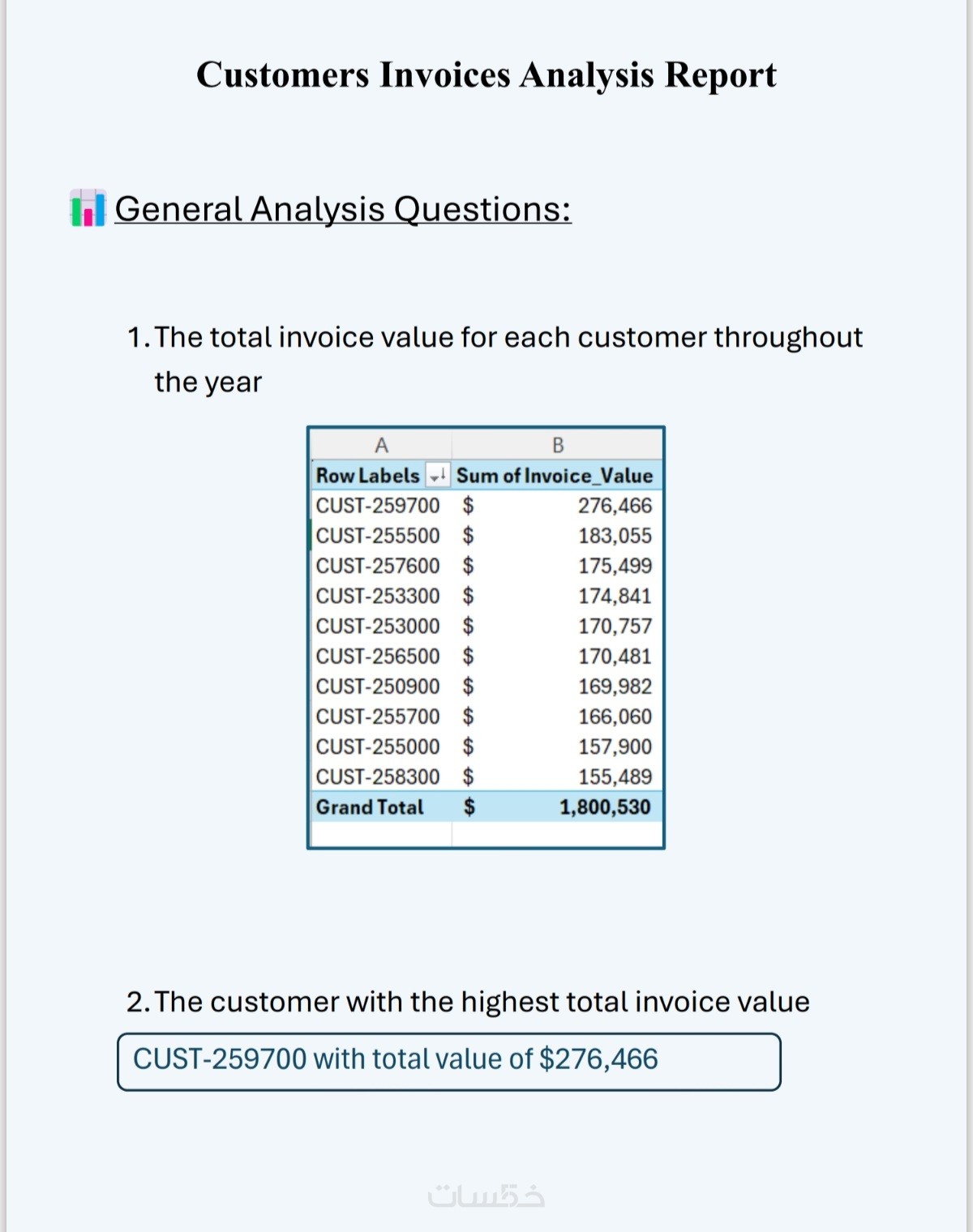Viewport: 973px width, 1232px height.
Task: Click the bar chart icon beside heading
Action: pyautogui.click(x=88, y=209)
